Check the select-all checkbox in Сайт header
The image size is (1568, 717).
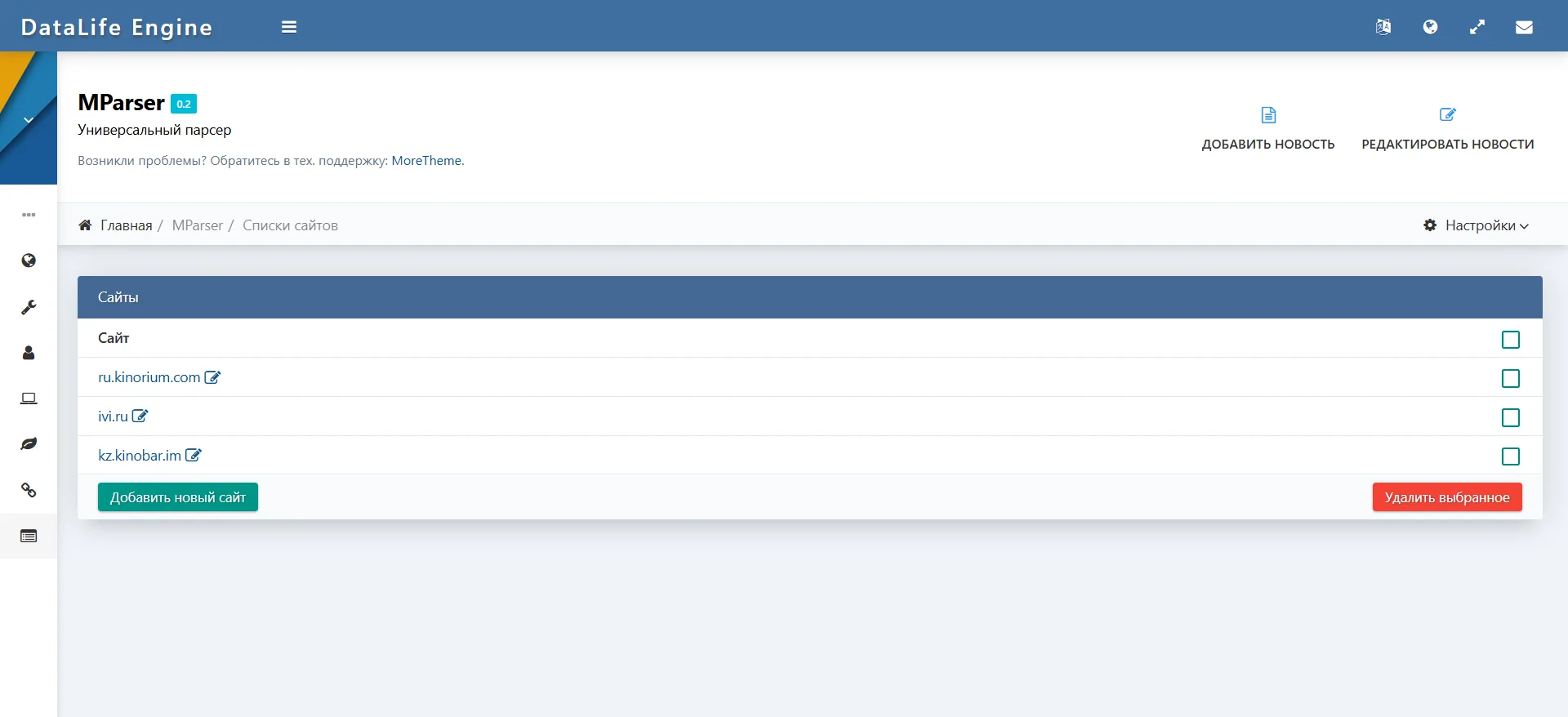pos(1511,339)
